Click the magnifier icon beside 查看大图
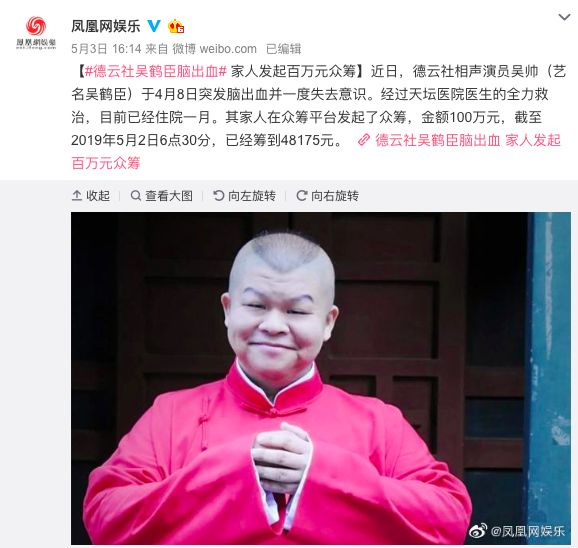Screen dimensions: 578x548 (136, 196)
